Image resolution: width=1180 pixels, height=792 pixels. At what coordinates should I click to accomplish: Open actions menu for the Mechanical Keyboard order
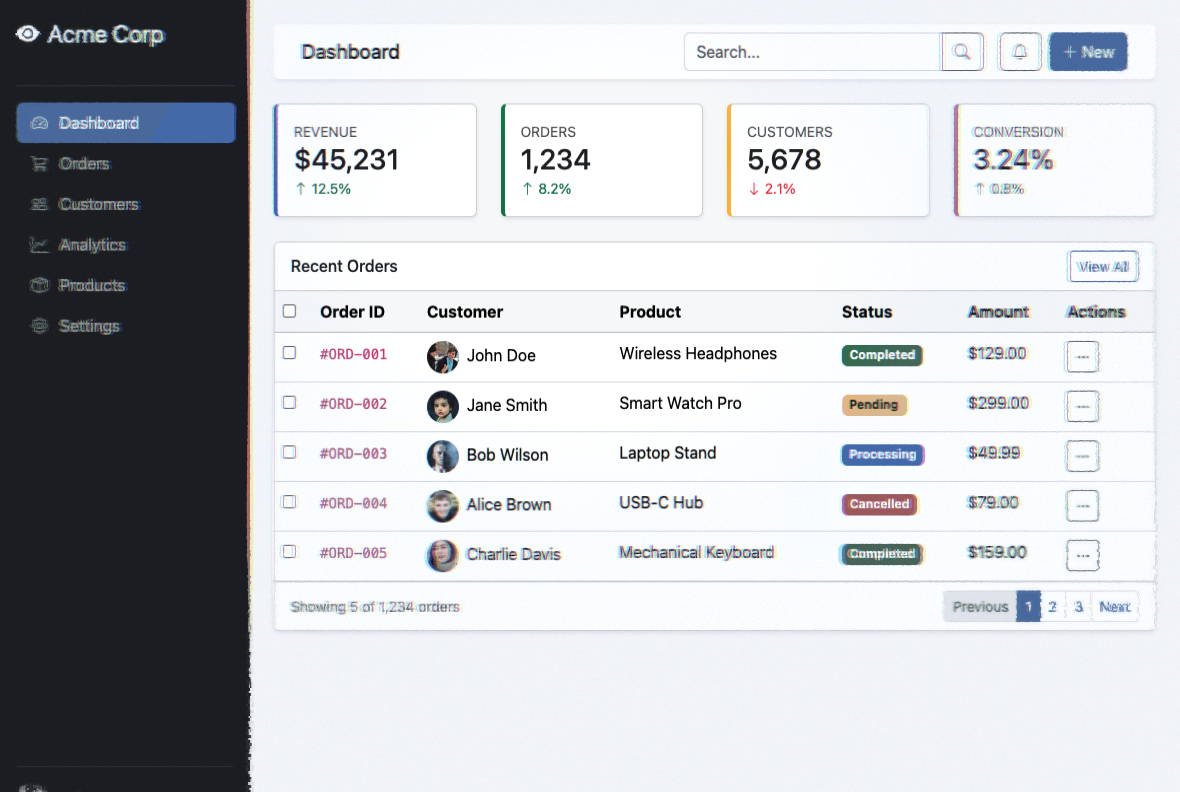[x=1082, y=555]
